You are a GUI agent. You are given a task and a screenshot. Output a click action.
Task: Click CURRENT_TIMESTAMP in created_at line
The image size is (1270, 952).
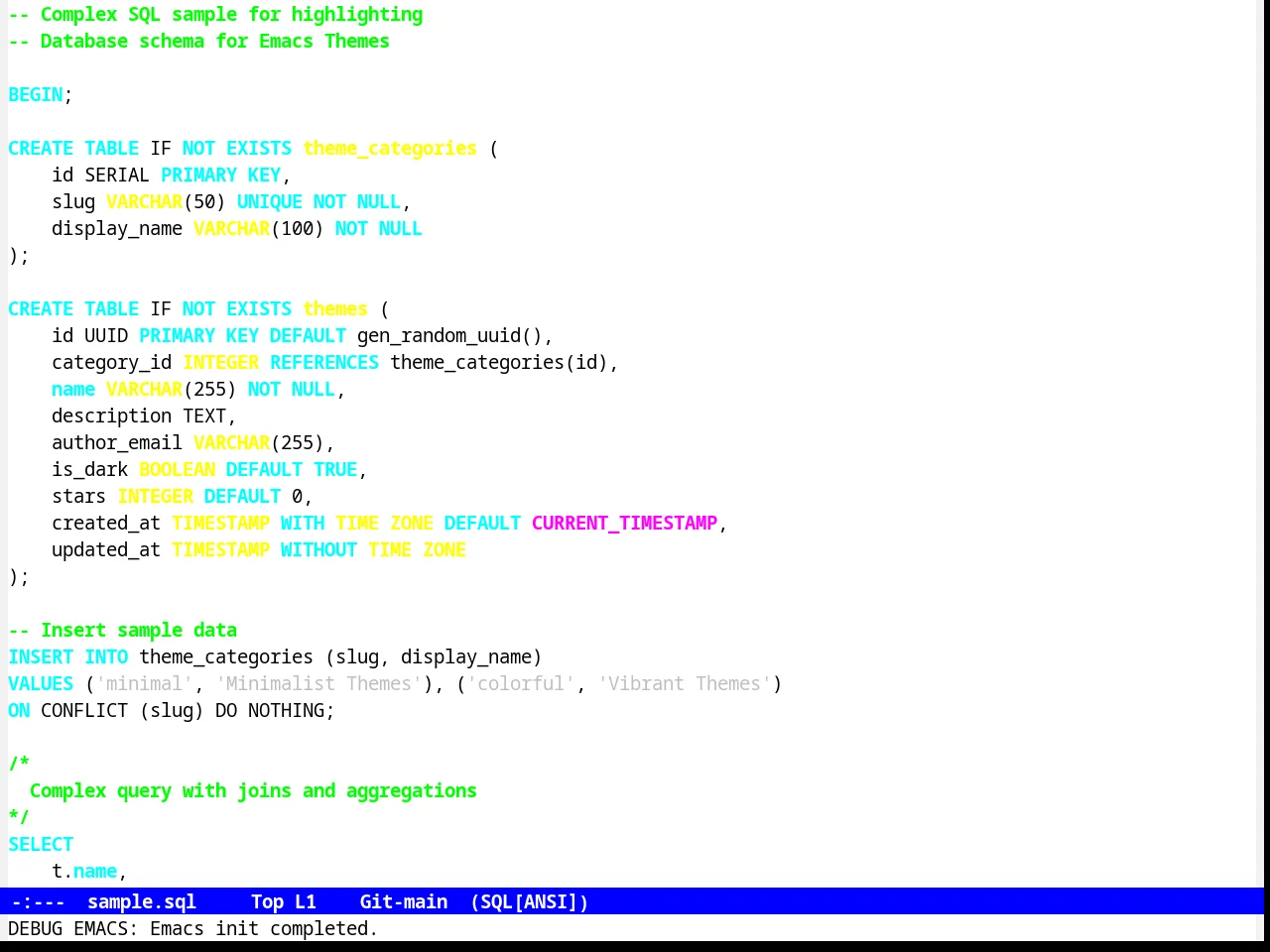point(624,523)
